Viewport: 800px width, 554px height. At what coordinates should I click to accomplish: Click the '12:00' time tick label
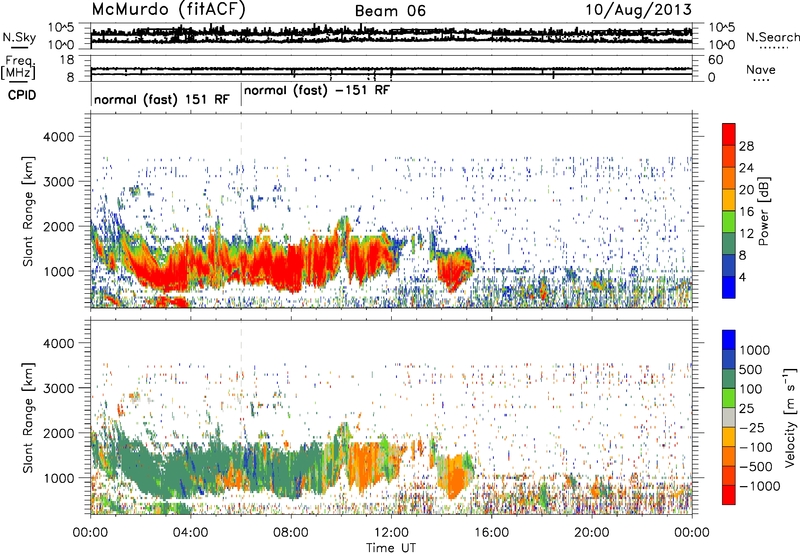[x=391, y=533]
